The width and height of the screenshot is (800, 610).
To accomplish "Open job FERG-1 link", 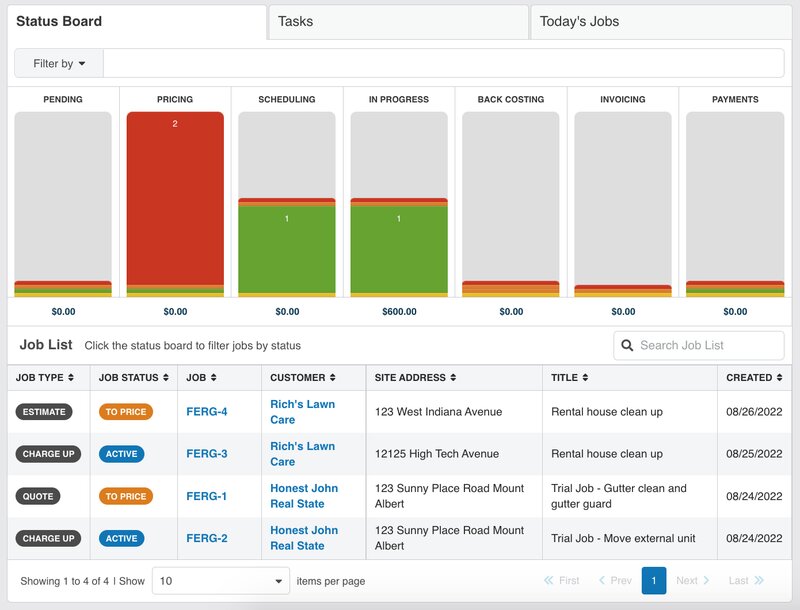I will pyautogui.click(x=207, y=496).
